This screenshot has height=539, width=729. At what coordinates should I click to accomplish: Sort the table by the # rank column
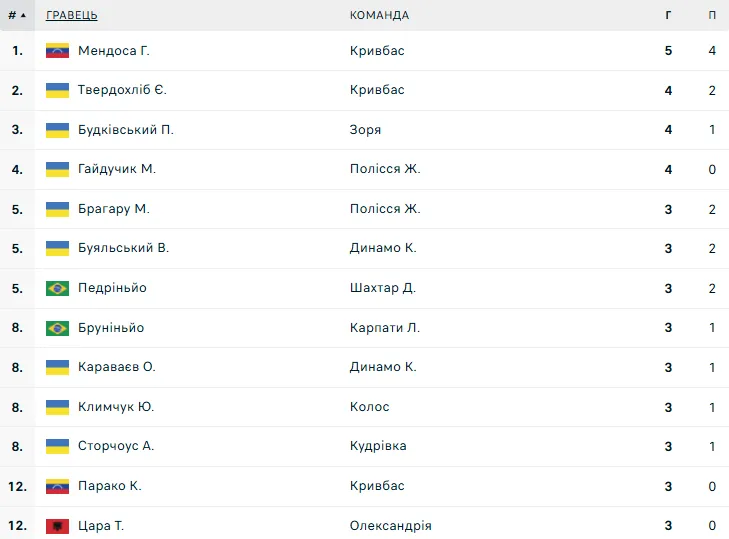coord(17,15)
